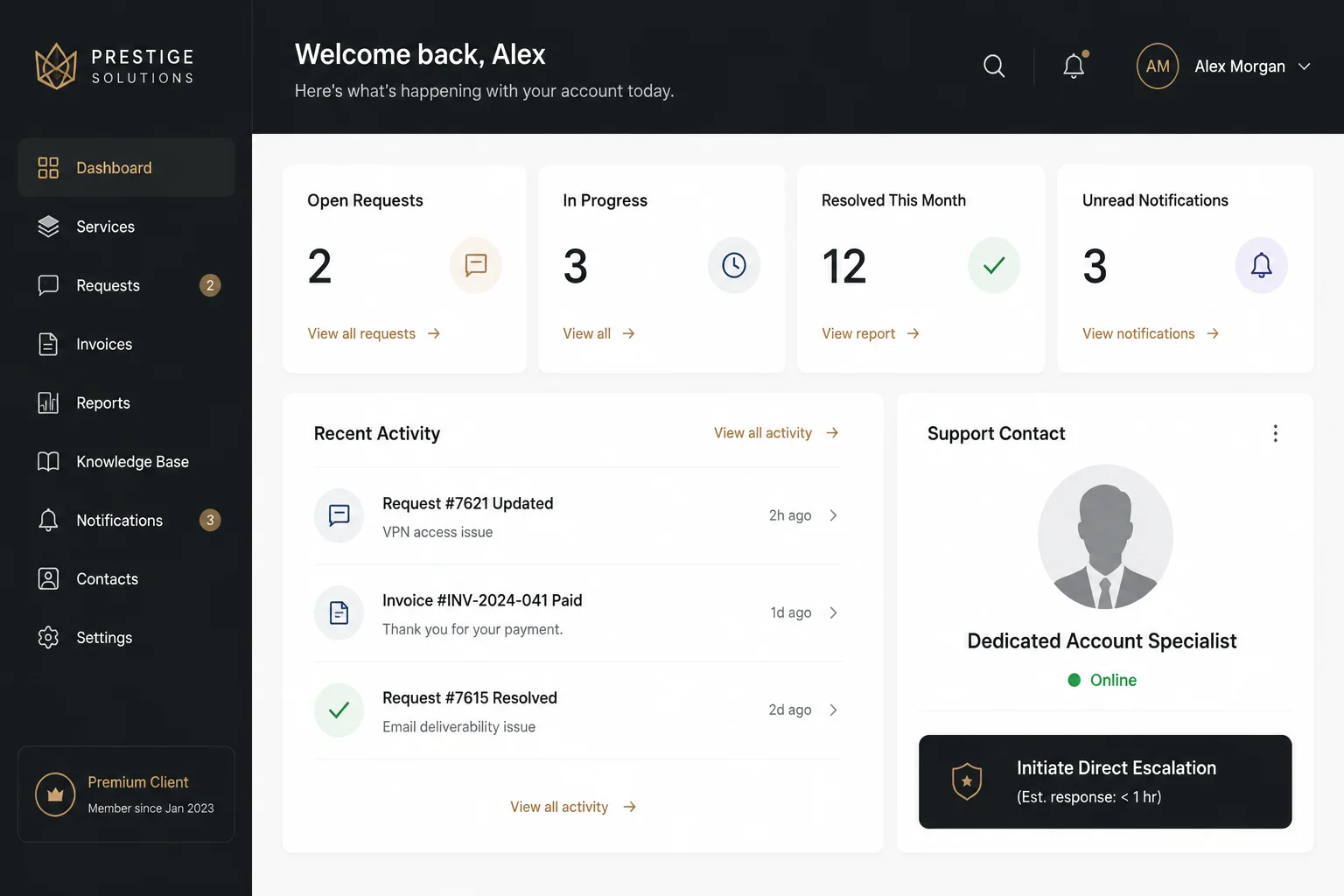Select Invoices from the sidebar
The width and height of the screenshot is (1344, 896).
coord(126,344)
